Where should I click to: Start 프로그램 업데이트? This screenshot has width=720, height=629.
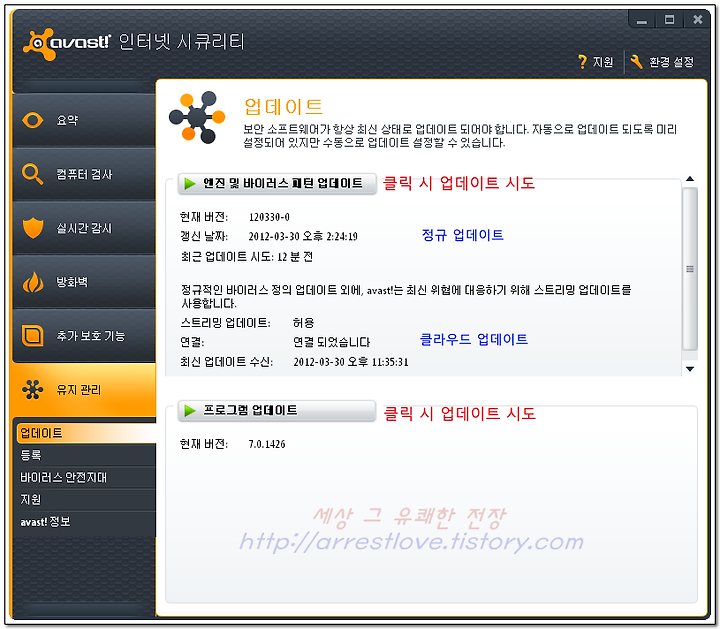click(x=277, y=410)
